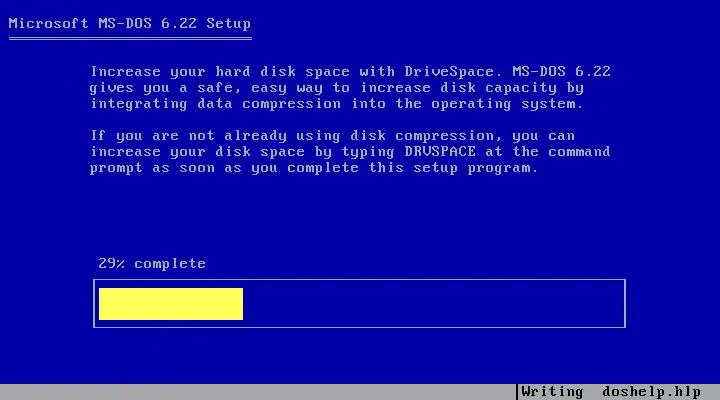Viewport: 720px width, 400px height.
Task: Click the vertical divider in the status bar
Action: point(517,392)
